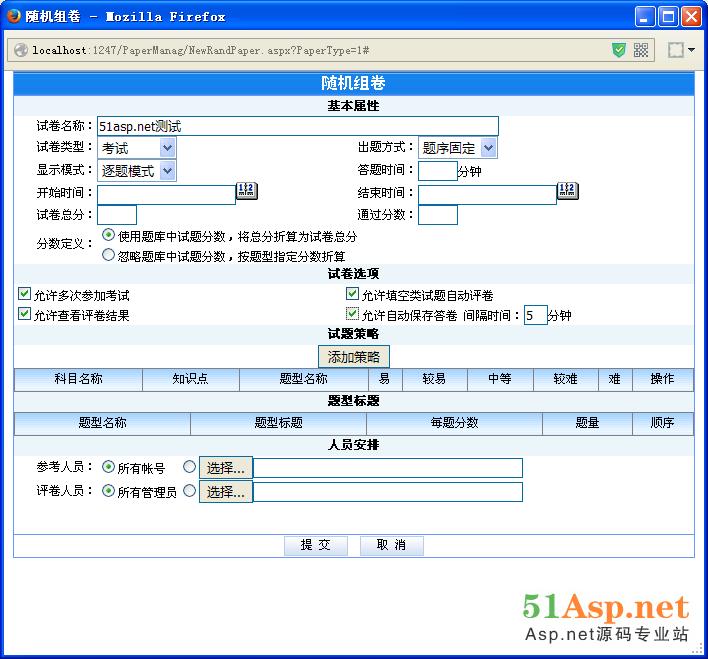Click the site identity globe icon
This screenshot has height=659, width=708.
[x=21, y=50]
